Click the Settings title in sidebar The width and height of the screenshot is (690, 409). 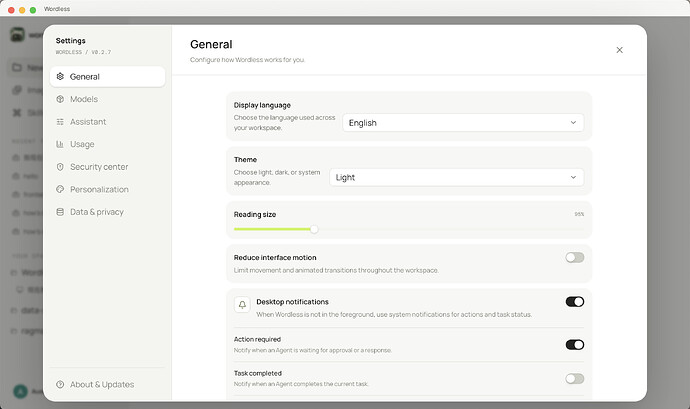click(x=70, y=41)
